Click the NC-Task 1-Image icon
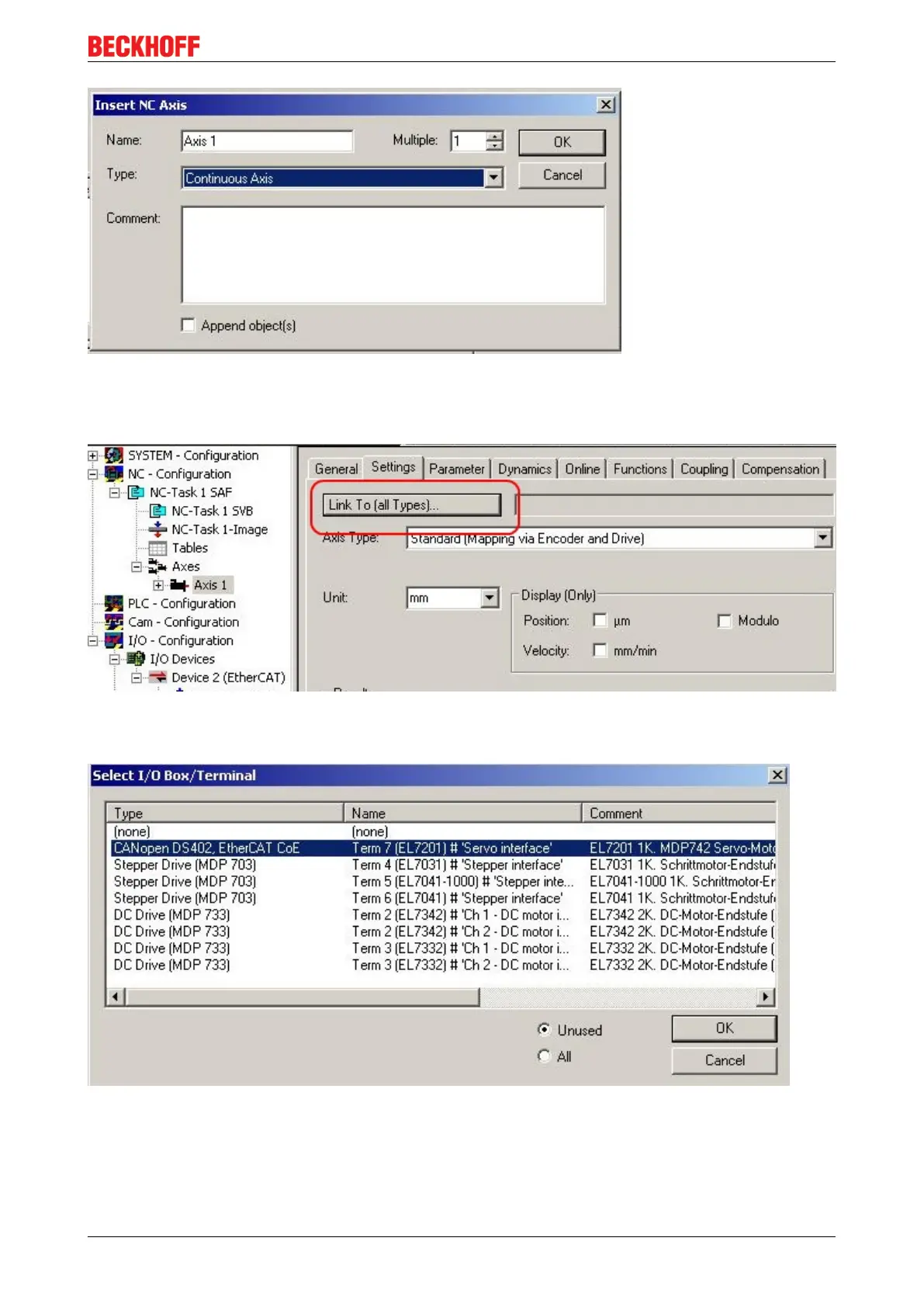 tap(157, 530)
